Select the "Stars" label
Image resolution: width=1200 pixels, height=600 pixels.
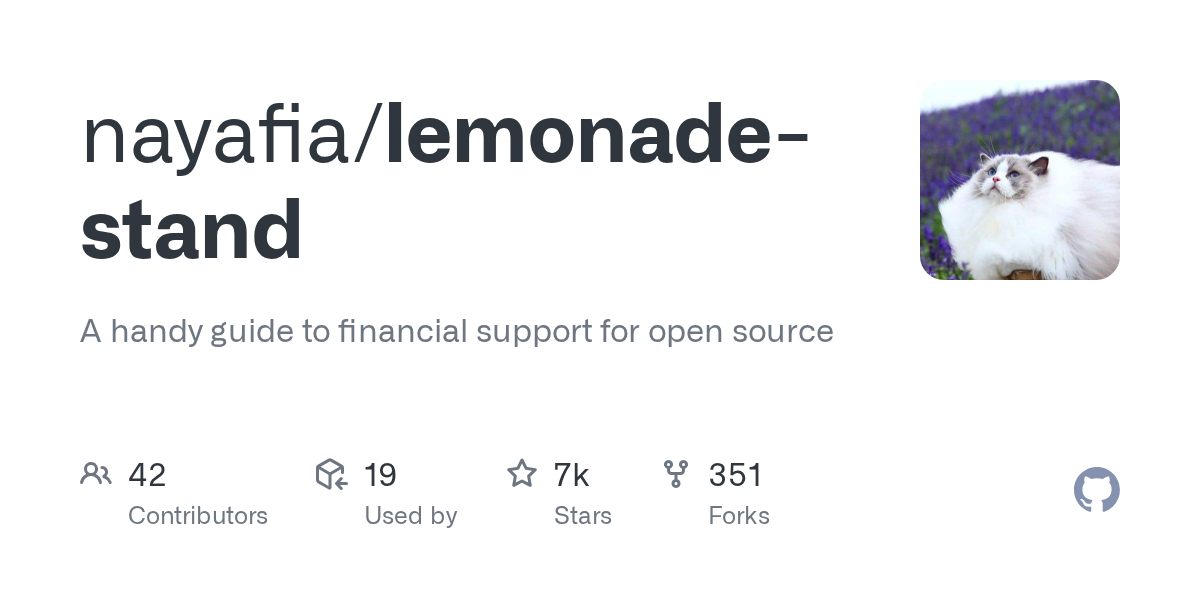(x=582, y=516)
